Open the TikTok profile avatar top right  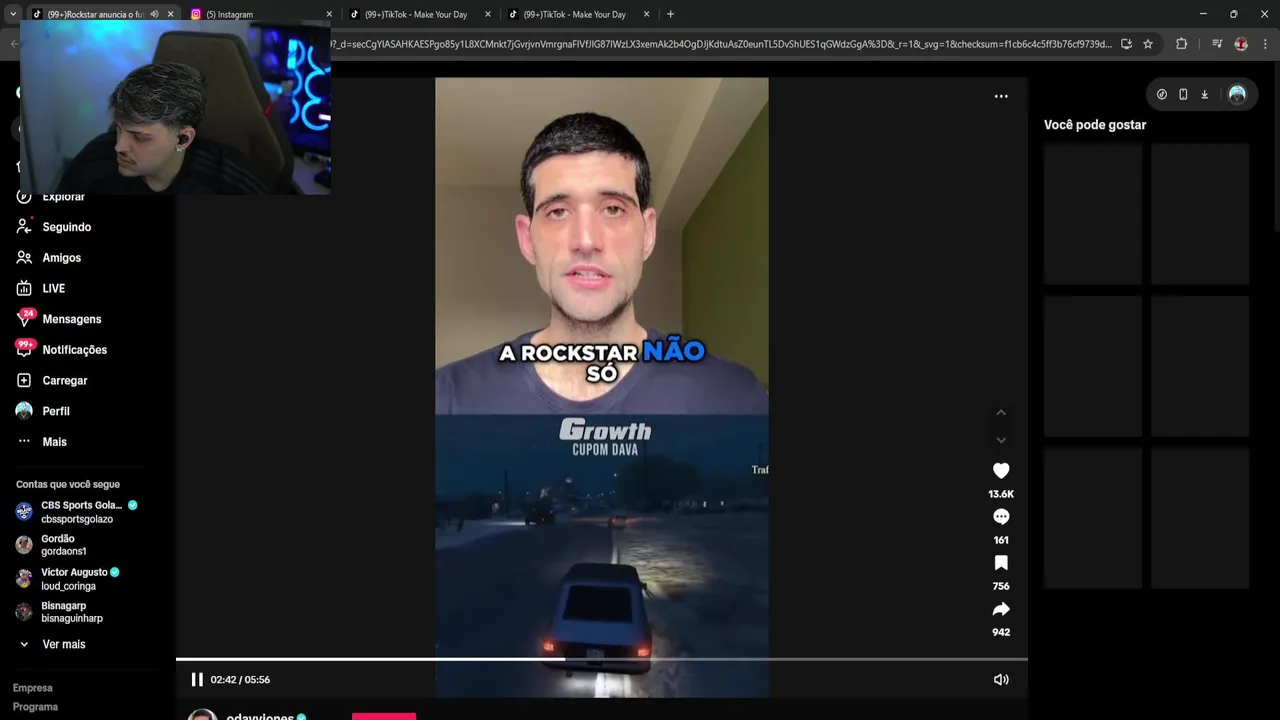[1237, 94]
